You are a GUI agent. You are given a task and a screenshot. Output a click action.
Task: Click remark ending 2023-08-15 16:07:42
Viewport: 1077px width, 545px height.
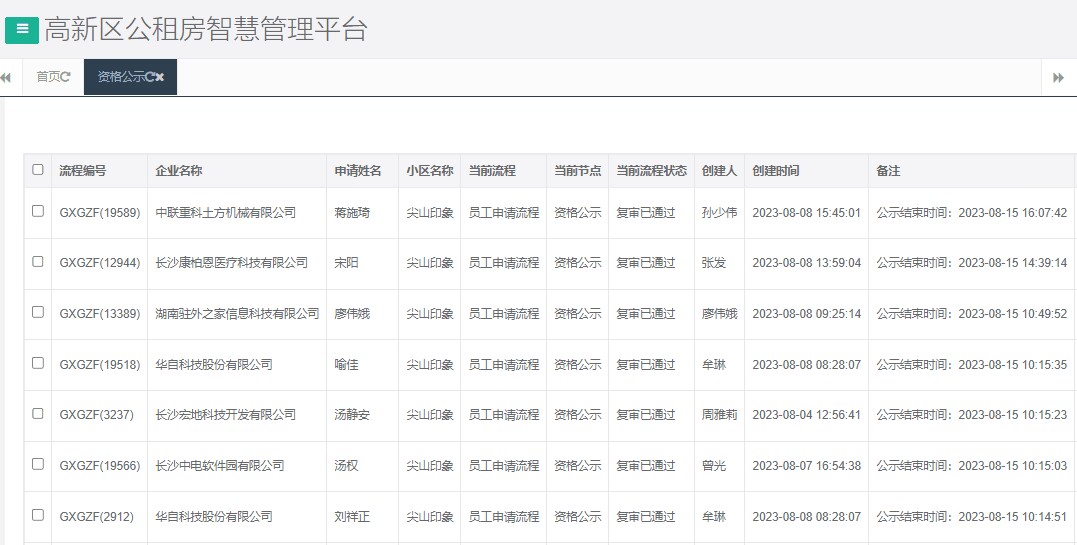point(972,213)
